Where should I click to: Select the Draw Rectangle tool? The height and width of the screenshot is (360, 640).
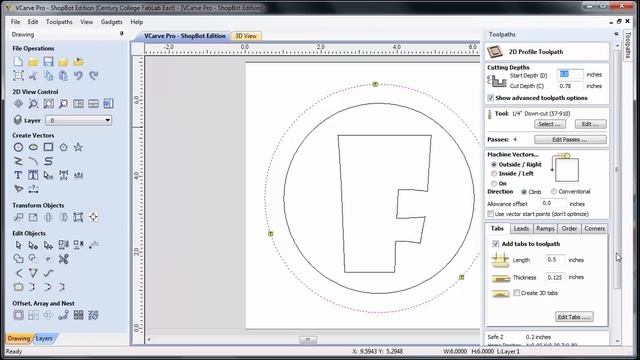tap(48, 147)
